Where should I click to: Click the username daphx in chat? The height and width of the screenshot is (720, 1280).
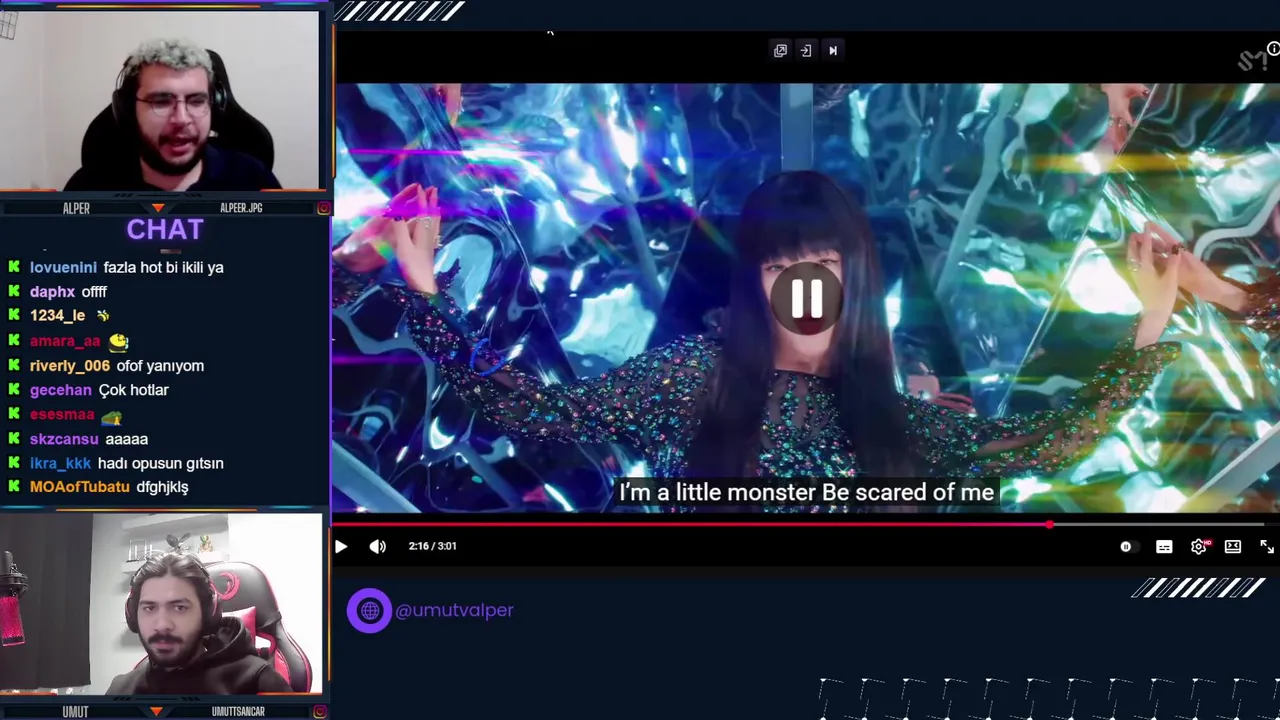[52, 292]
